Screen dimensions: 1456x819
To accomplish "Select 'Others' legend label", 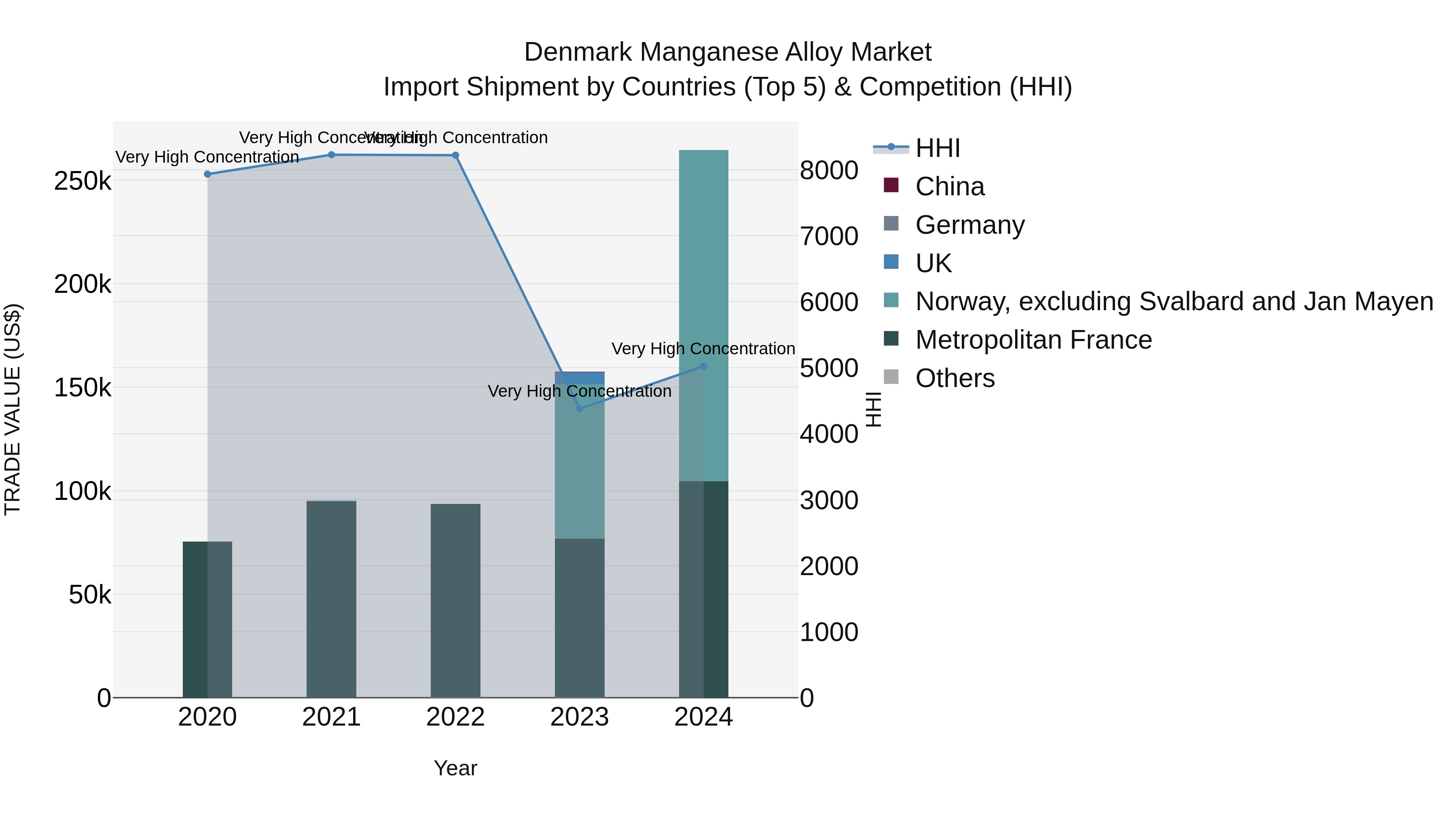I will [x=955, y=378].
